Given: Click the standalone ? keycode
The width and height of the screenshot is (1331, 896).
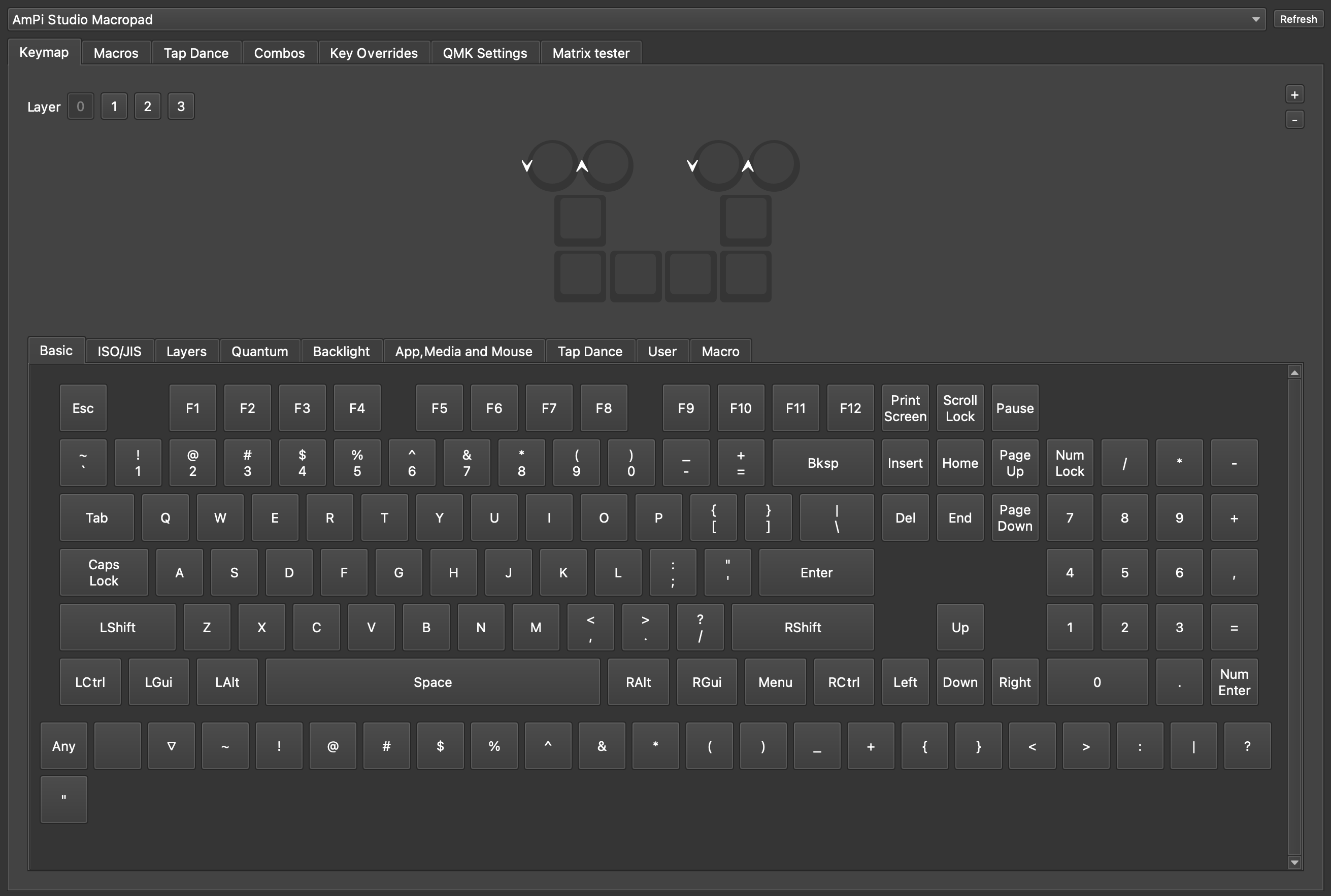Looking at the screenshot, I should [x=1247, y=746].
